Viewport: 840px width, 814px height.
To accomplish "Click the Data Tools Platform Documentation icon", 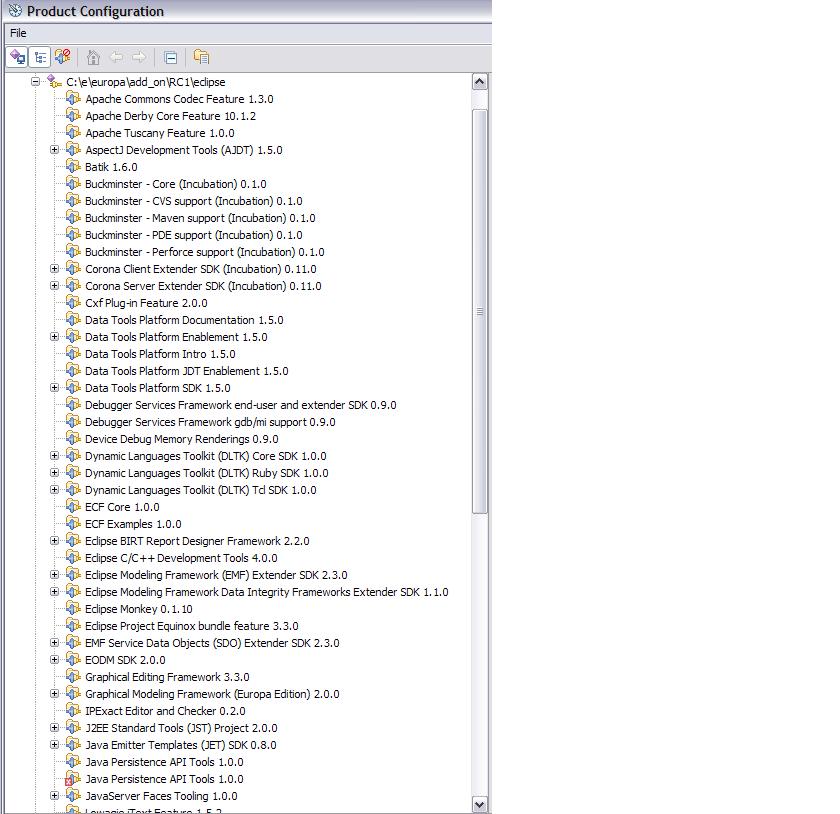I will (73, 320).
